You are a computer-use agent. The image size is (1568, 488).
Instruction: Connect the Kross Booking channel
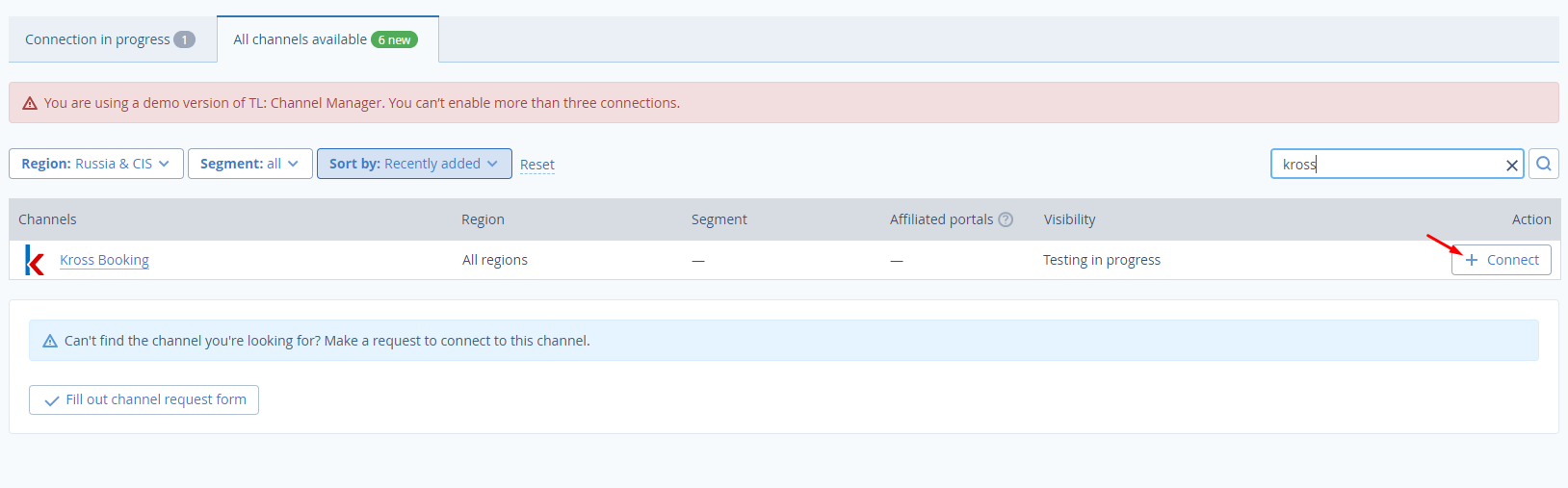(1502, 260)
